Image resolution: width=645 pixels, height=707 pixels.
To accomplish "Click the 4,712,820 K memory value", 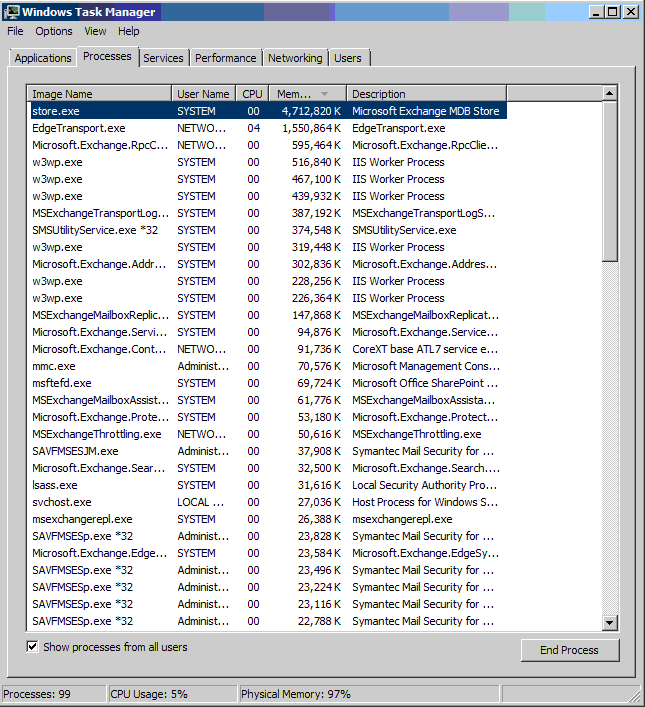I will pos(311,111).
